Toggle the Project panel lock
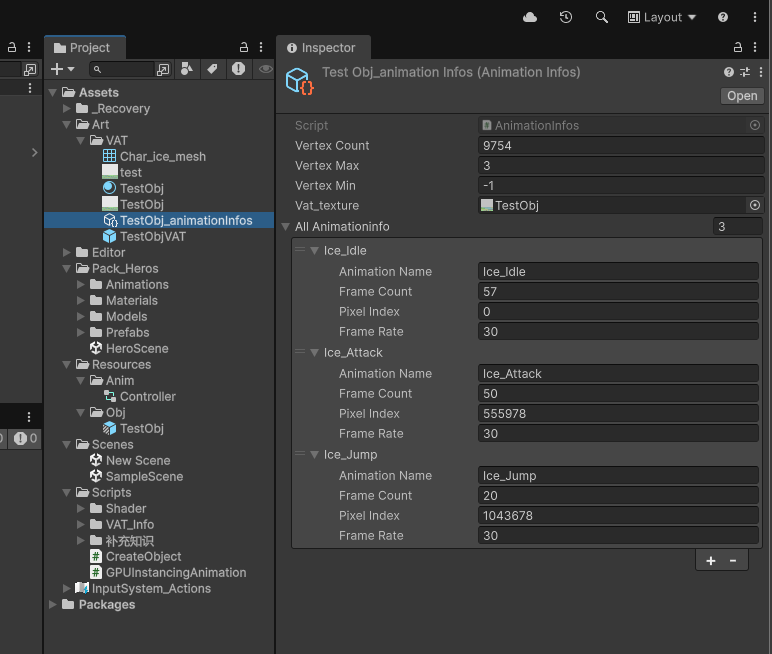 pos(244,47)
